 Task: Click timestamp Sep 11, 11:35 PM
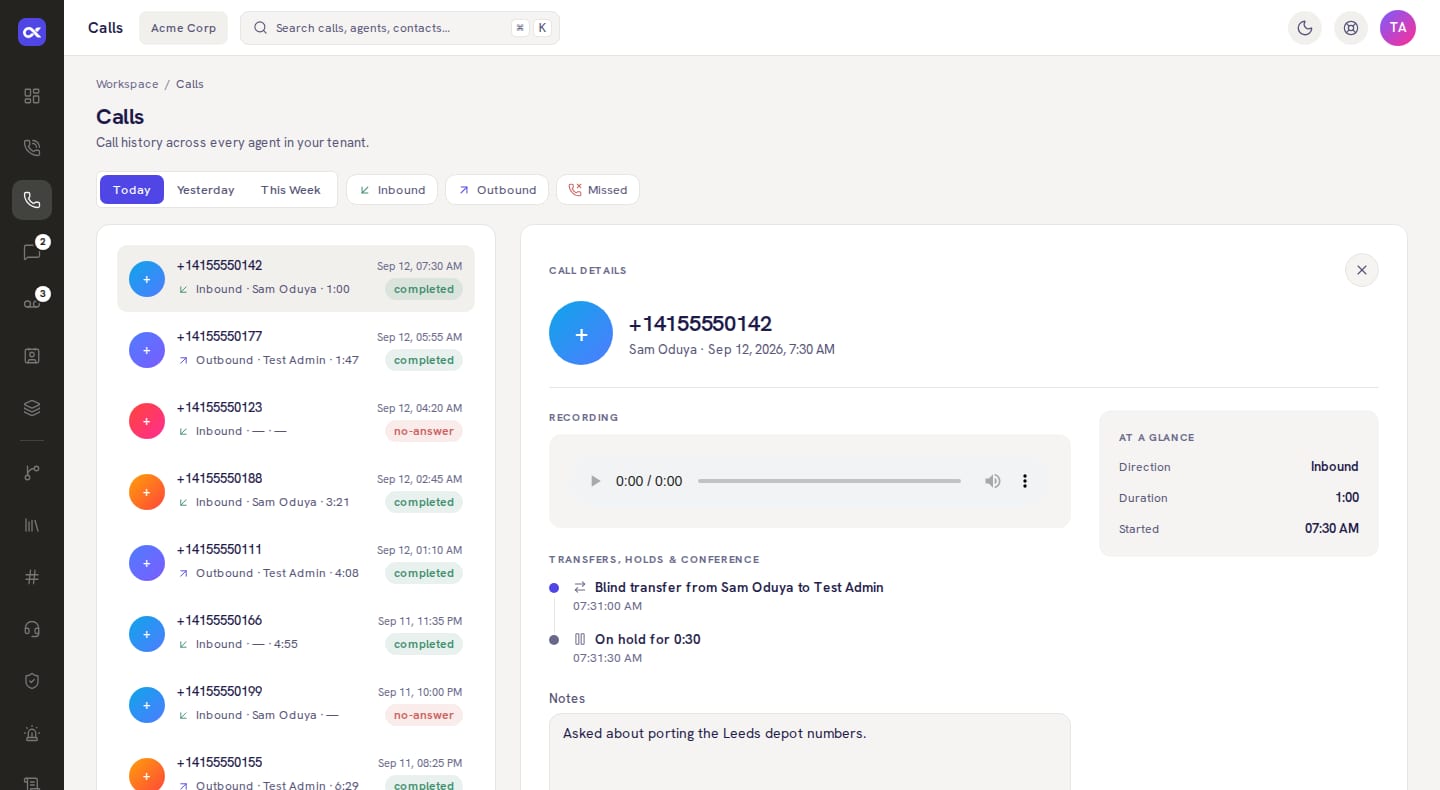click(x=420, y=621)
